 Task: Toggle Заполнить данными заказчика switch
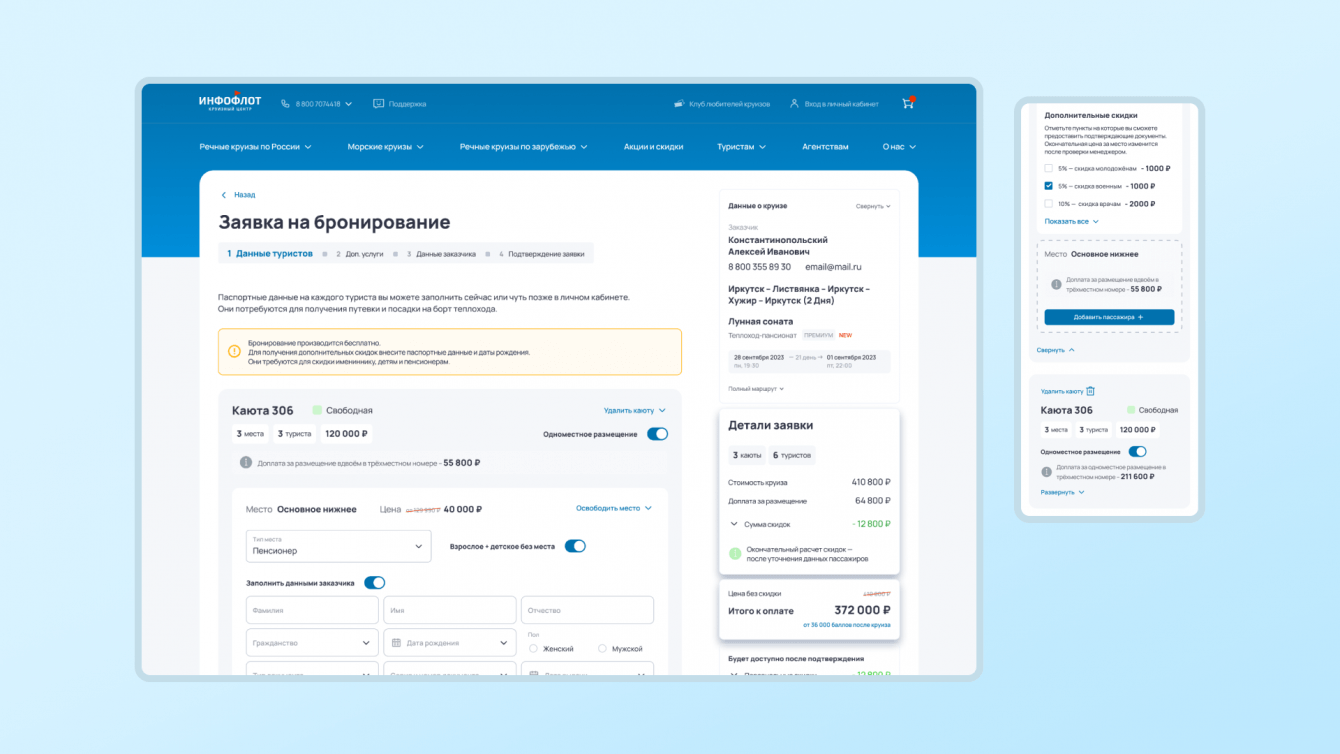point(375,583)
